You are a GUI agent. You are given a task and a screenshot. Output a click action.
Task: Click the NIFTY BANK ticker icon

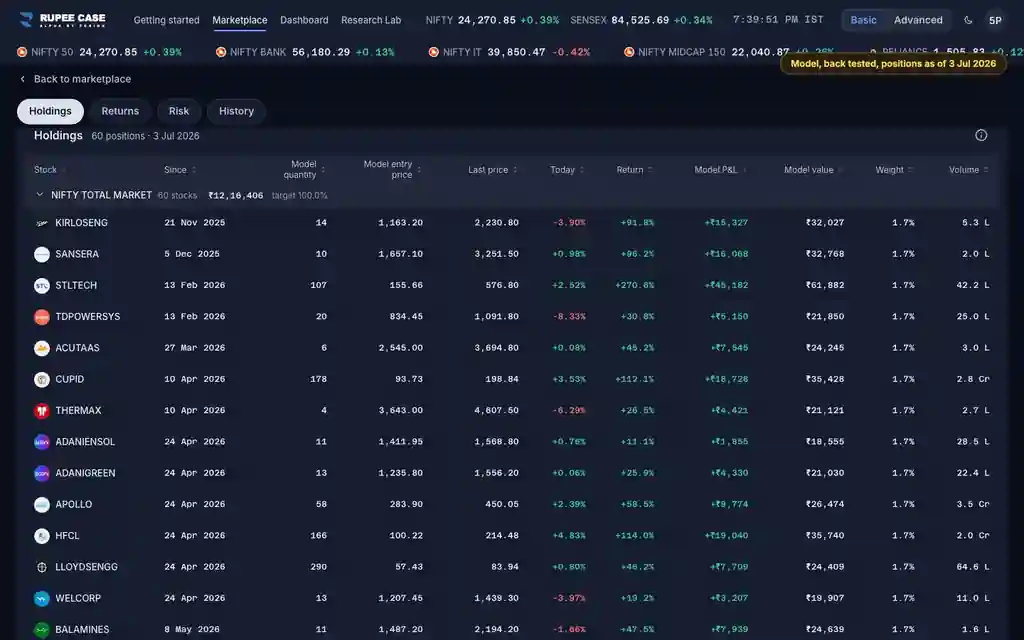(221, 52)
